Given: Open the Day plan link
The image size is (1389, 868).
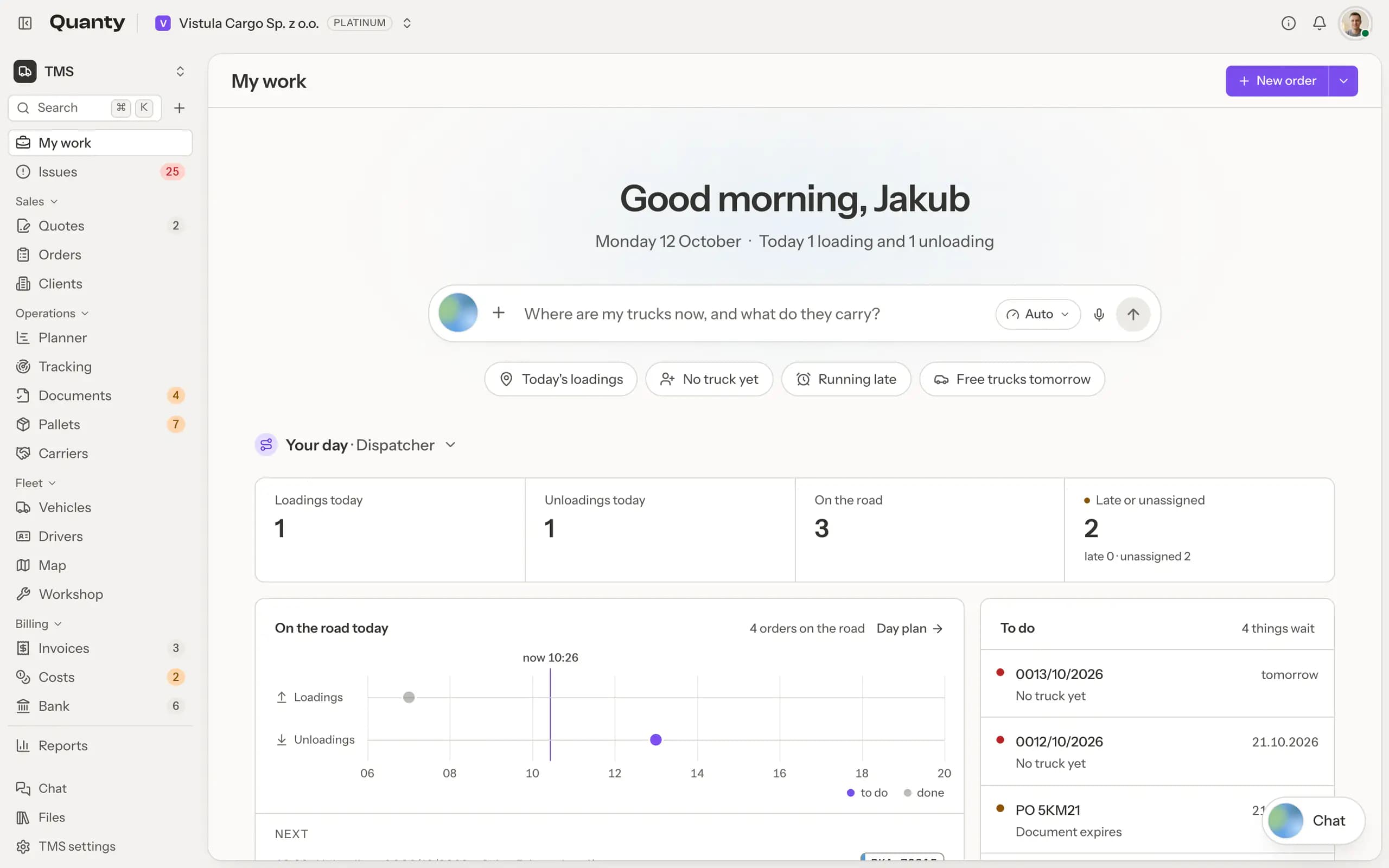Looking at the screenshot, I should coord(910,629).
